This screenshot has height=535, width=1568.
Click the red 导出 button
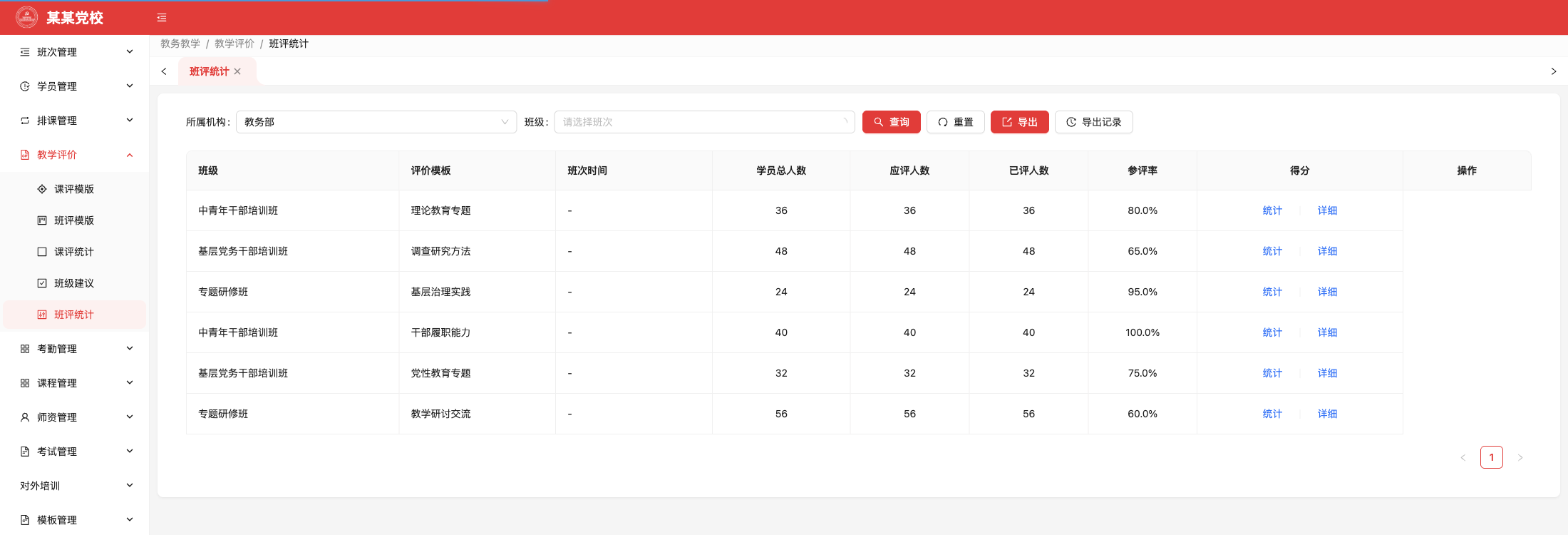(1020, 122)
